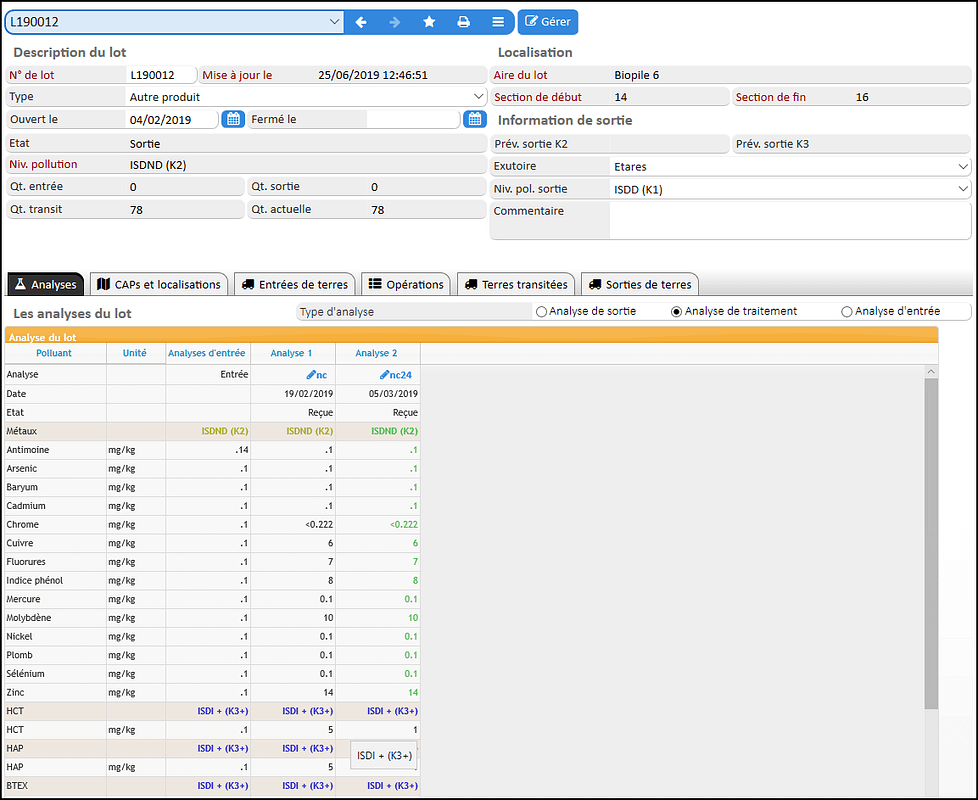Image resolution: width=978 pixels, height=800 pixels.
Task: Open the Niv. pol. sortie dropdown
Action: [963, 189]
